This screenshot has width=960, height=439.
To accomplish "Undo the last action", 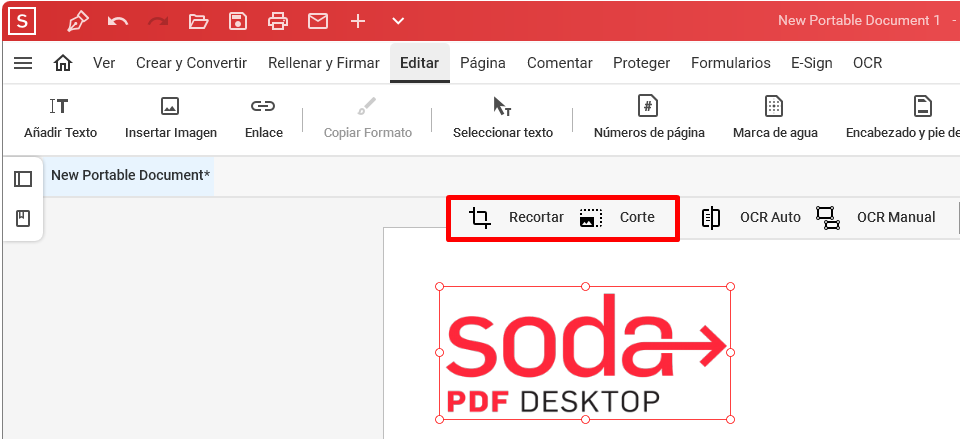I will [118, 21].
